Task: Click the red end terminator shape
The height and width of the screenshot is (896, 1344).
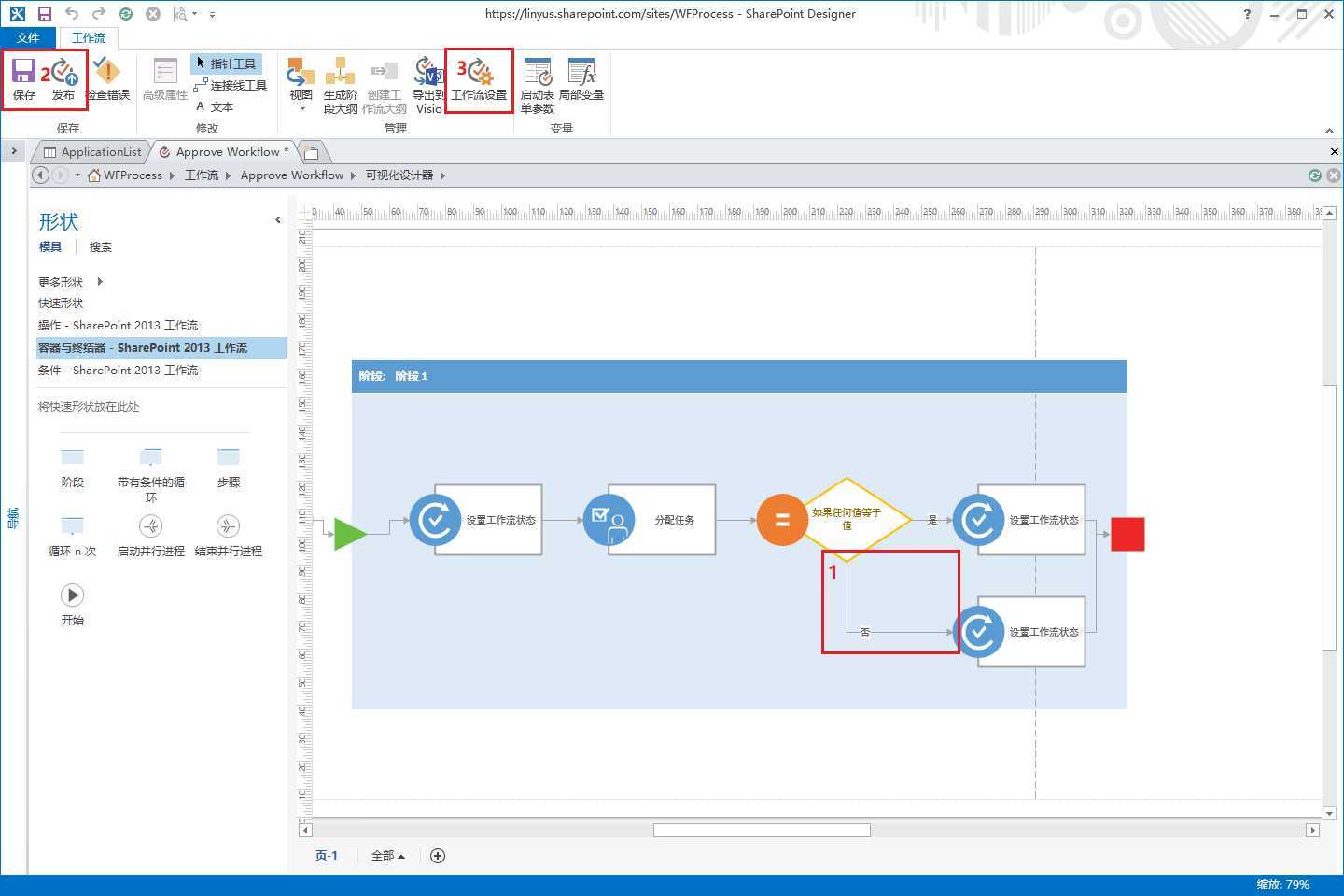Action: pos(1127,534)
